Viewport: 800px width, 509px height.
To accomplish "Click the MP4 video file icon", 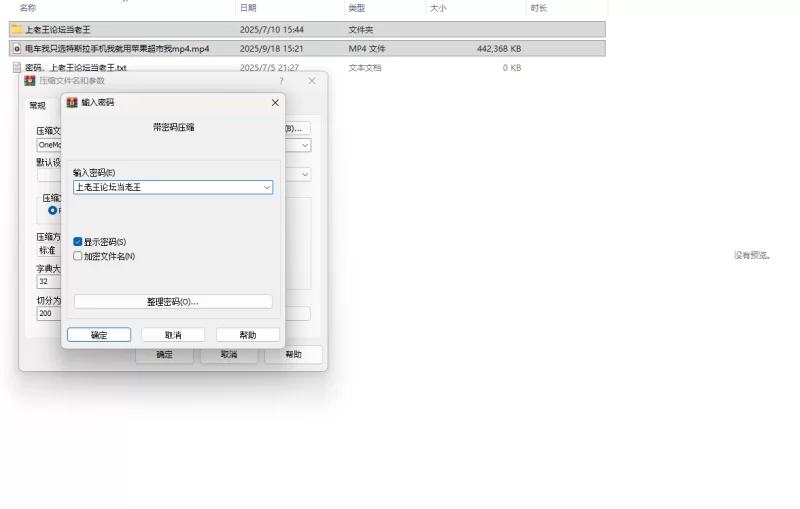I will 17,48.
